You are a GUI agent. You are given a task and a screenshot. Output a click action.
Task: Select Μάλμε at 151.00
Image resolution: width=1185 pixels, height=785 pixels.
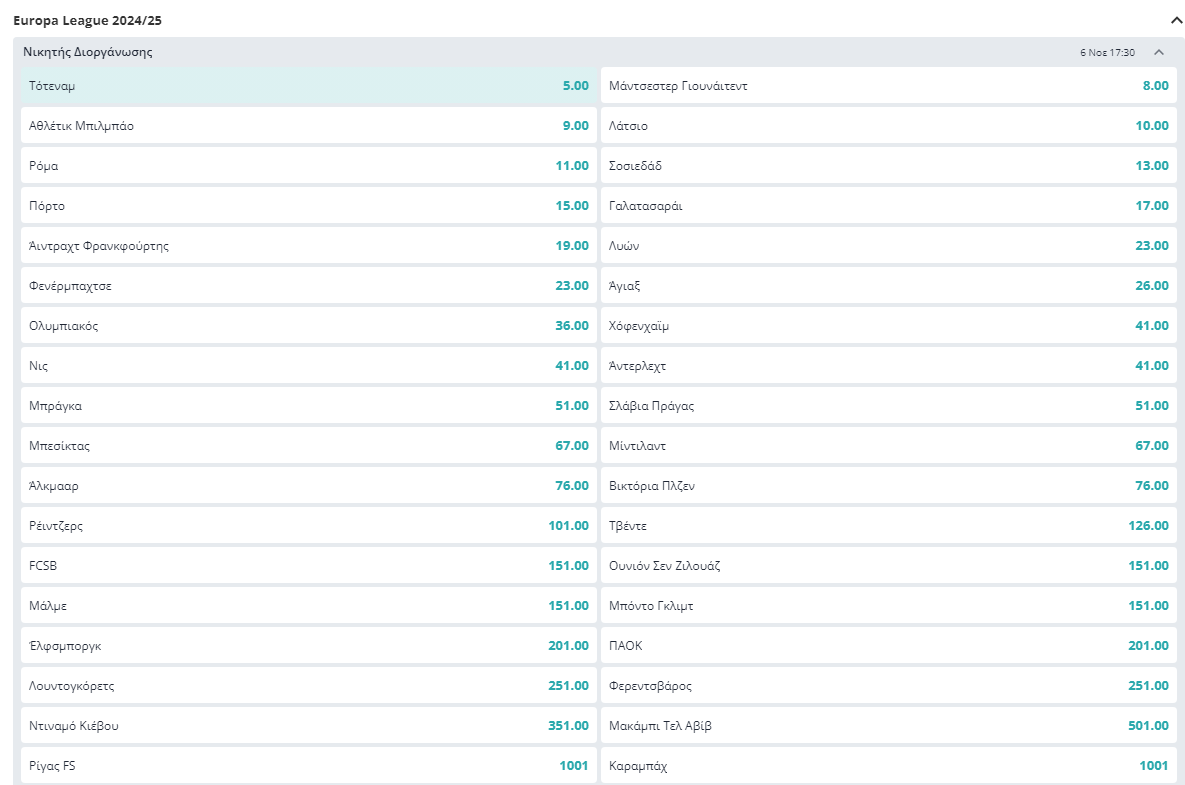click(x=308, y=606)
